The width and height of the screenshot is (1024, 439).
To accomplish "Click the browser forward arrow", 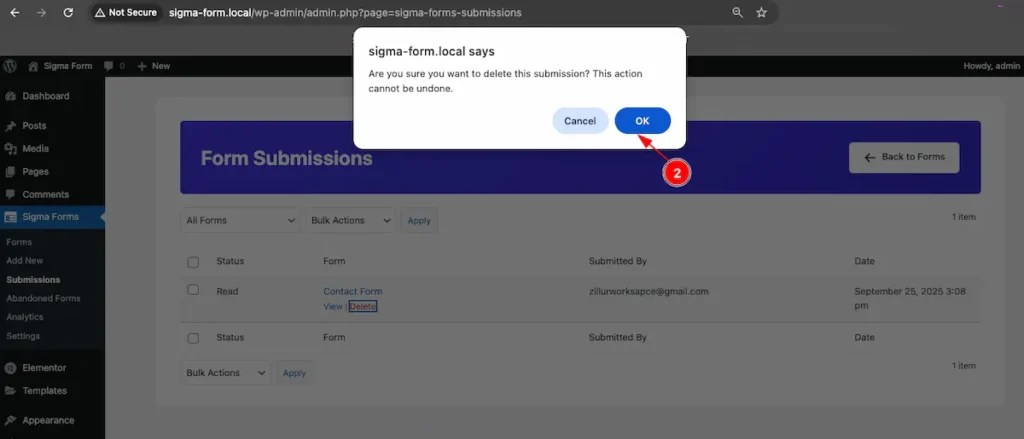I will click(x=41, y=12).
